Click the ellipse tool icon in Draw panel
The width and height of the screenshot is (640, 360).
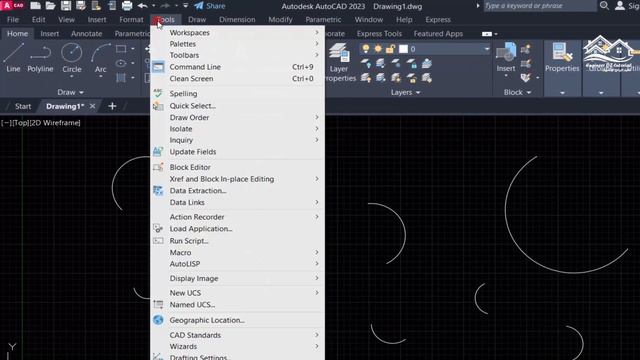tap(121, 63)
